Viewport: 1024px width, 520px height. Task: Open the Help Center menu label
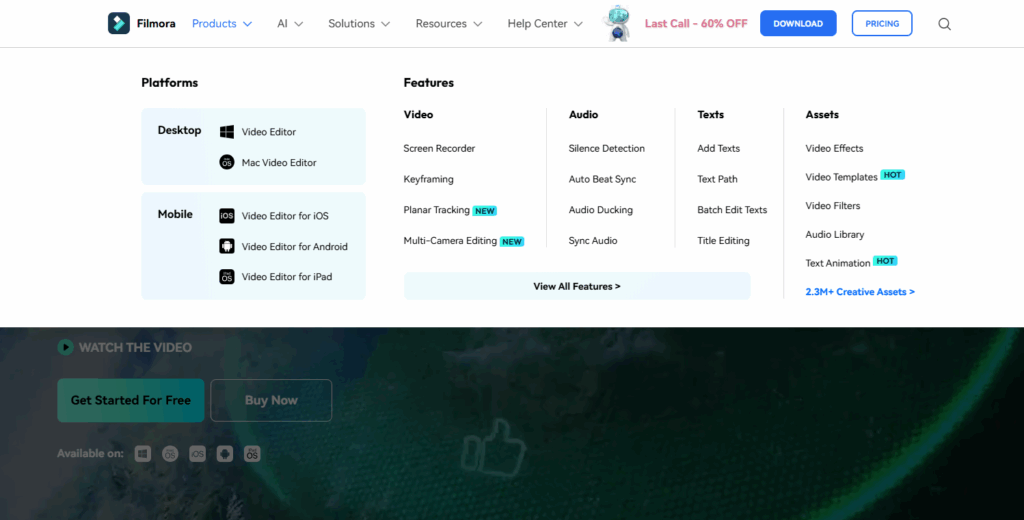(x=537, y=24)
